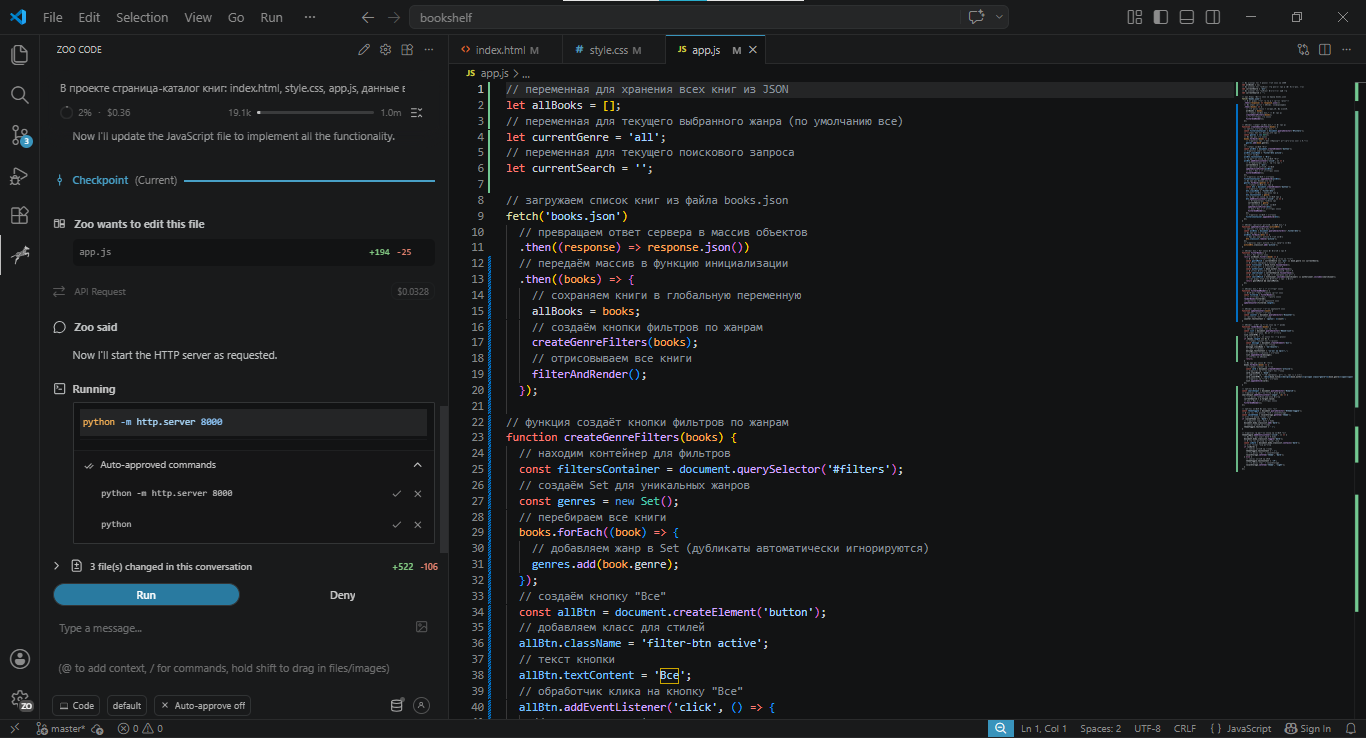Image resolution: width=1366 pixels, height=738 pixels.
Task: Toggle the secondary side bar
Action: 1212,17
